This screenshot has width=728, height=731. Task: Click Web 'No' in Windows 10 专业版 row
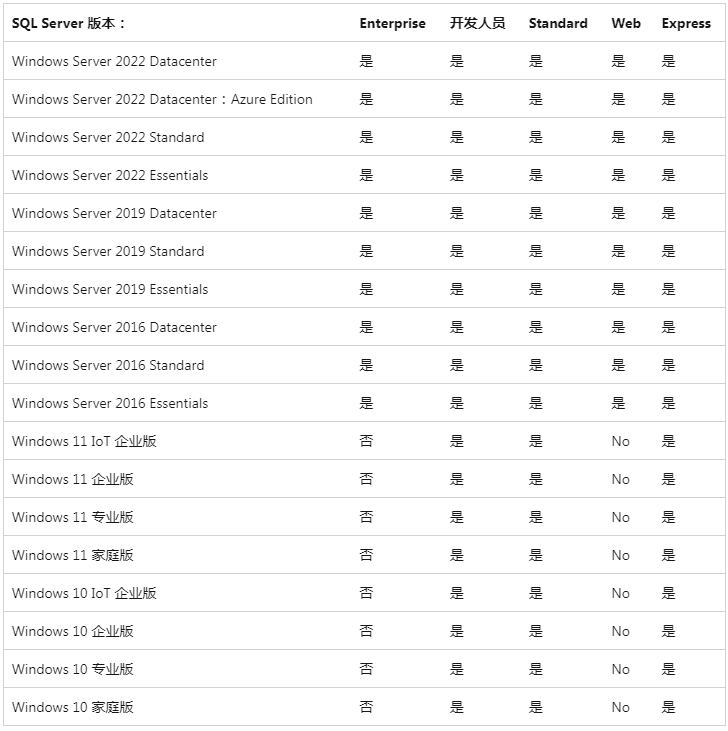click(x=620, y=669)
